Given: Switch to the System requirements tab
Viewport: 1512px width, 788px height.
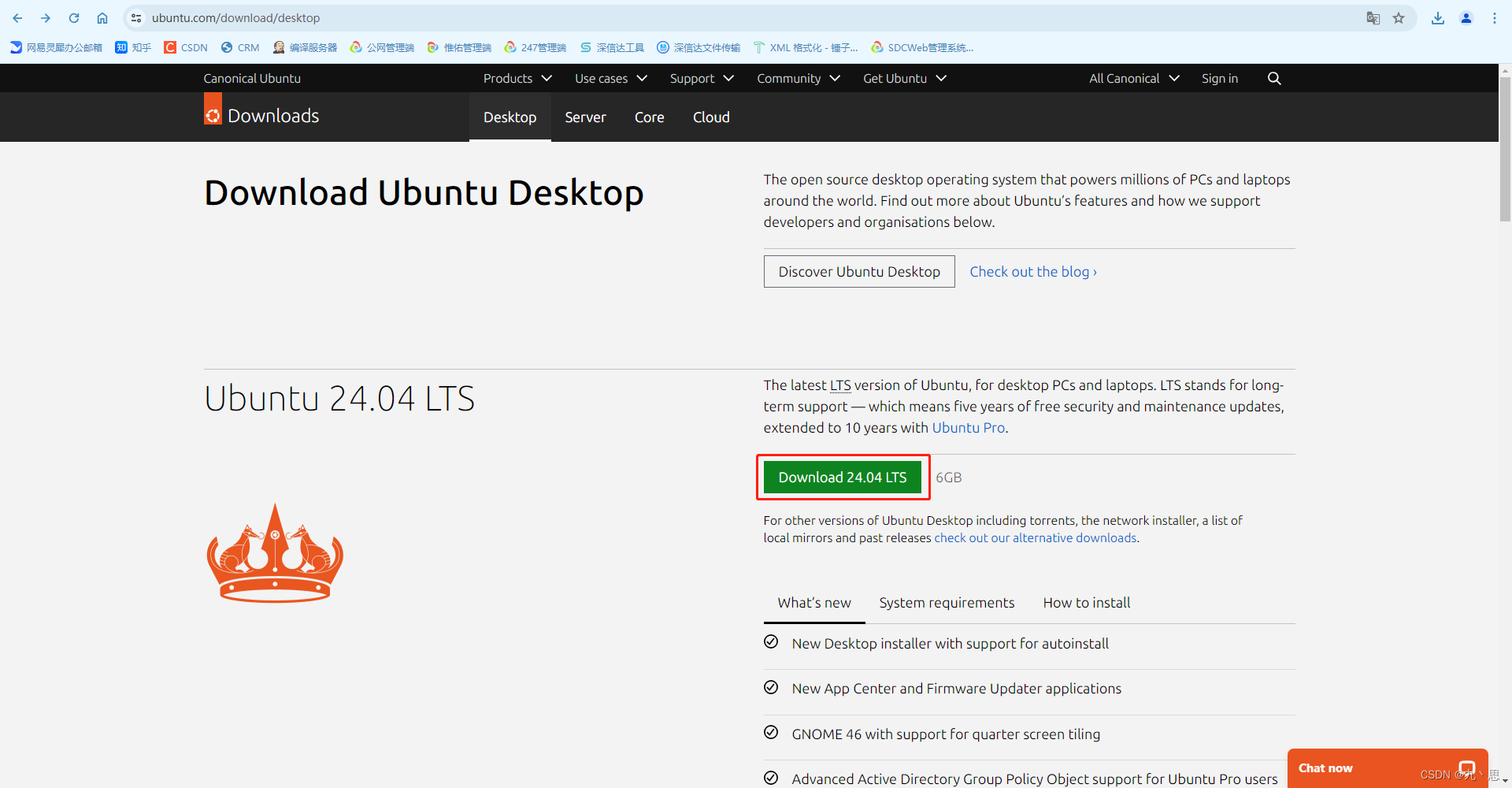Looking at the screenshot, I should (947, 603).
